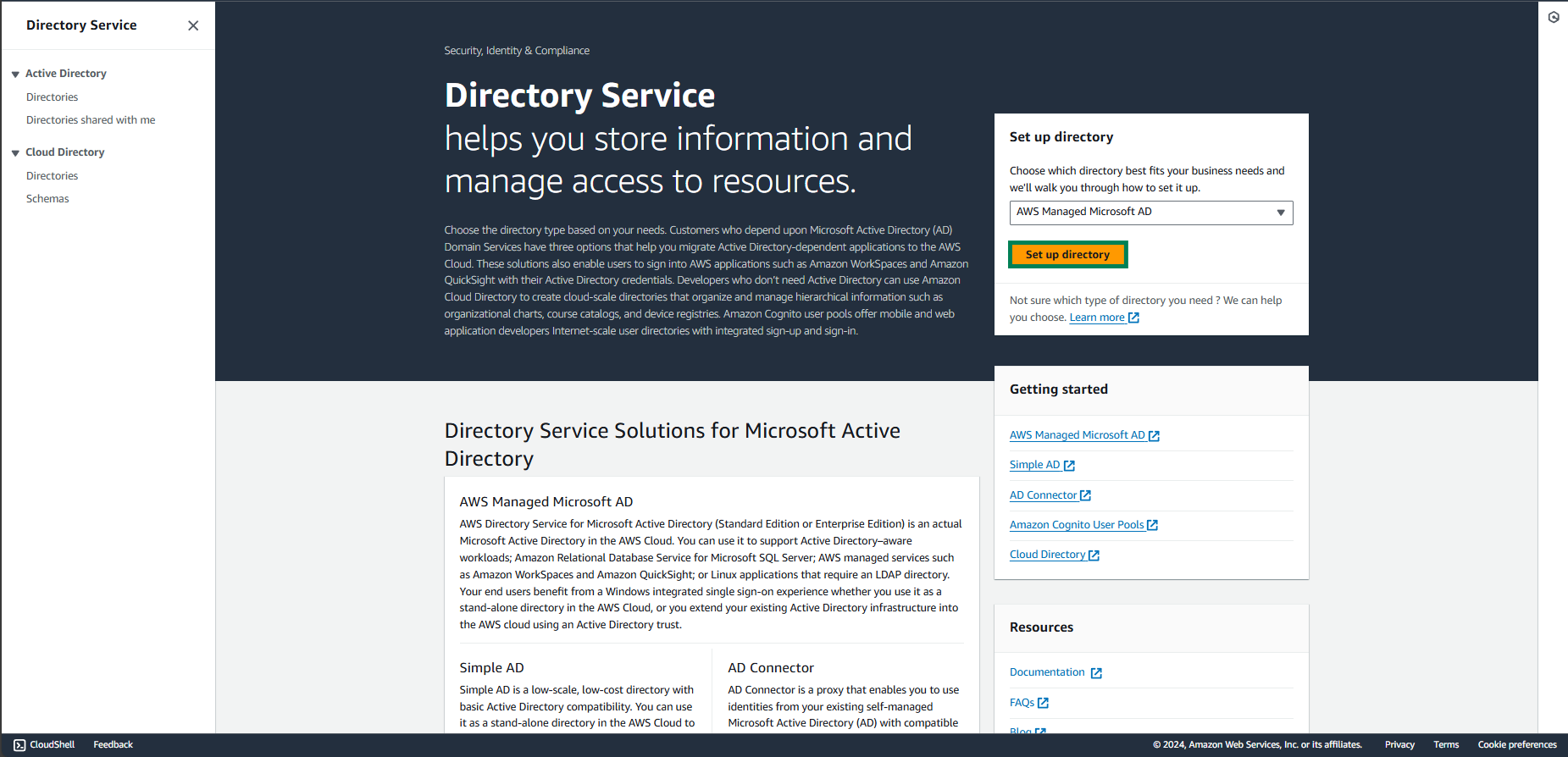The image size is (1568, 757).
Task: Click the Set up directory button
Action: [x=1067, y=255]
